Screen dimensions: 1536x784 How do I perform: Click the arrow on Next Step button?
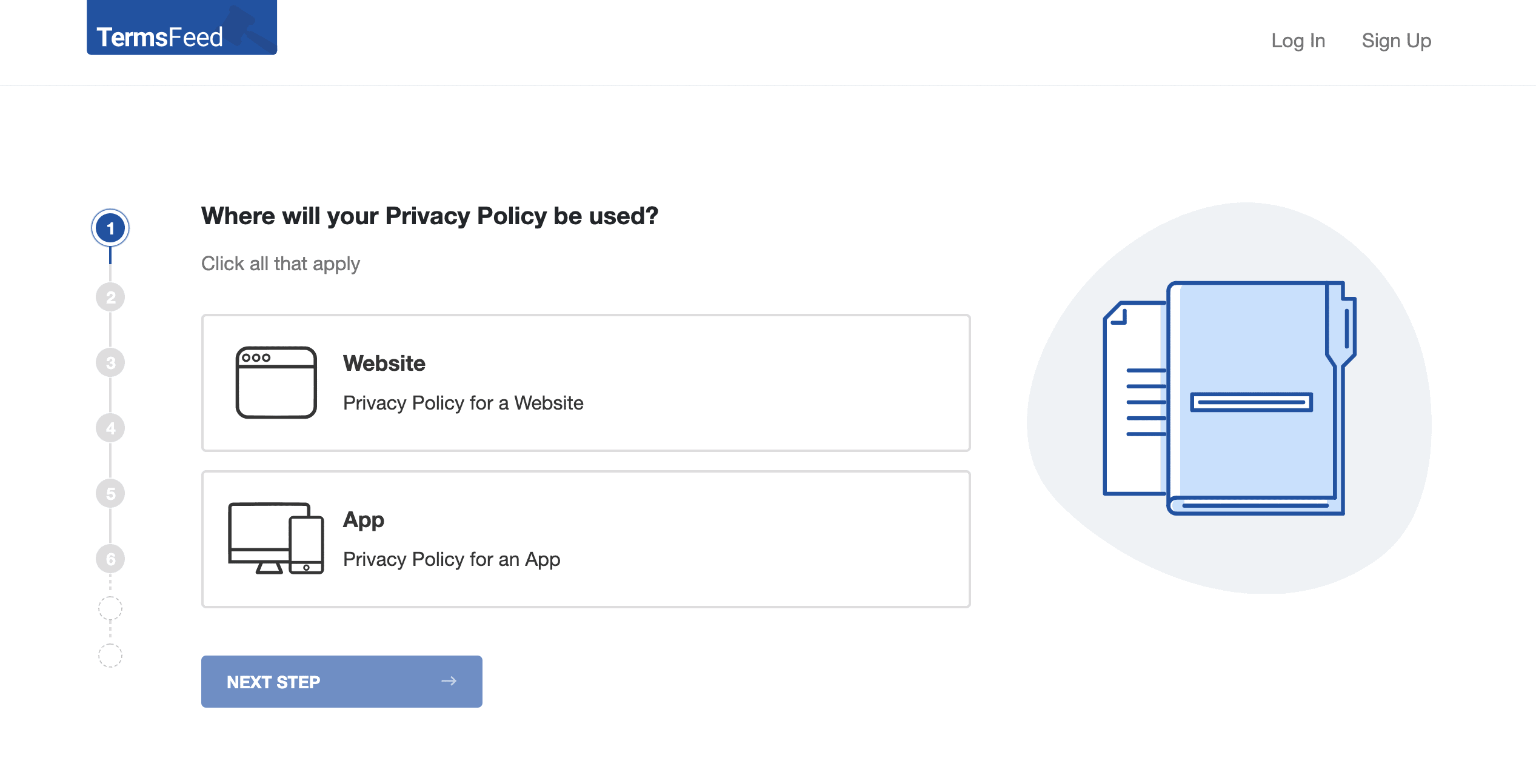pos(449,681)
